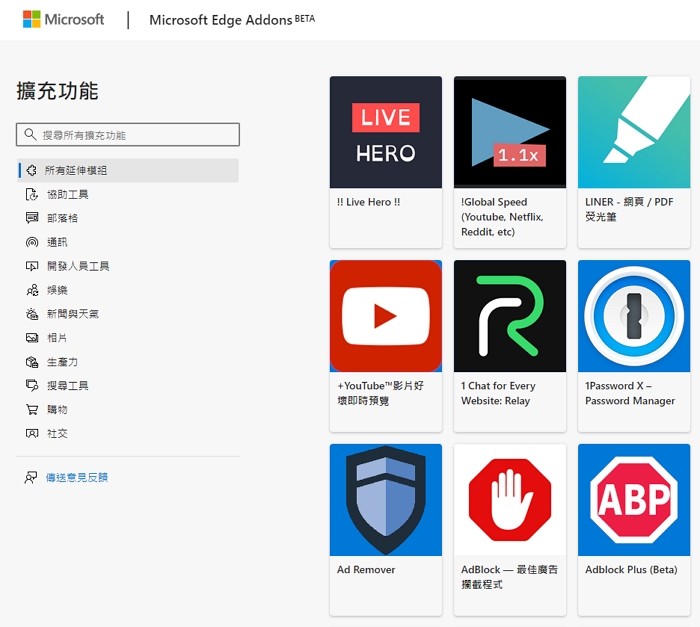Viewport: 700px width, 627px height.
Task: Click the 搜尋所有擴充功能 search field
Action: (128, 135)
